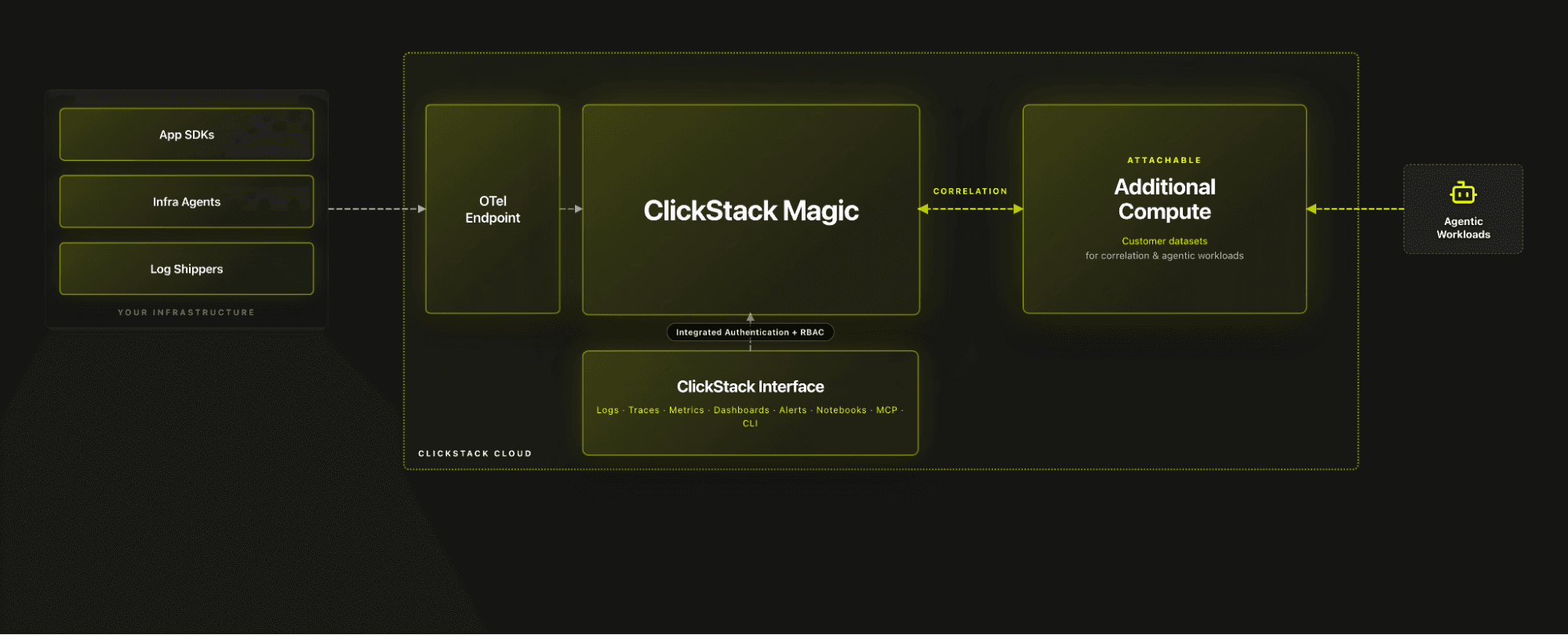
Task: Click Notebooks in the interface list
Action: [841, 410]
